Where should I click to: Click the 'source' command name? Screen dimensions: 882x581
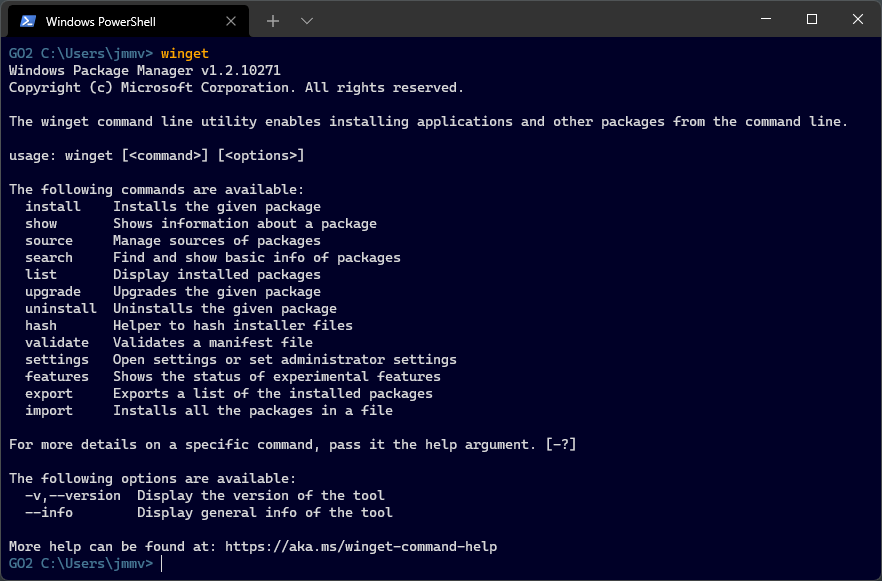point(49,241)
